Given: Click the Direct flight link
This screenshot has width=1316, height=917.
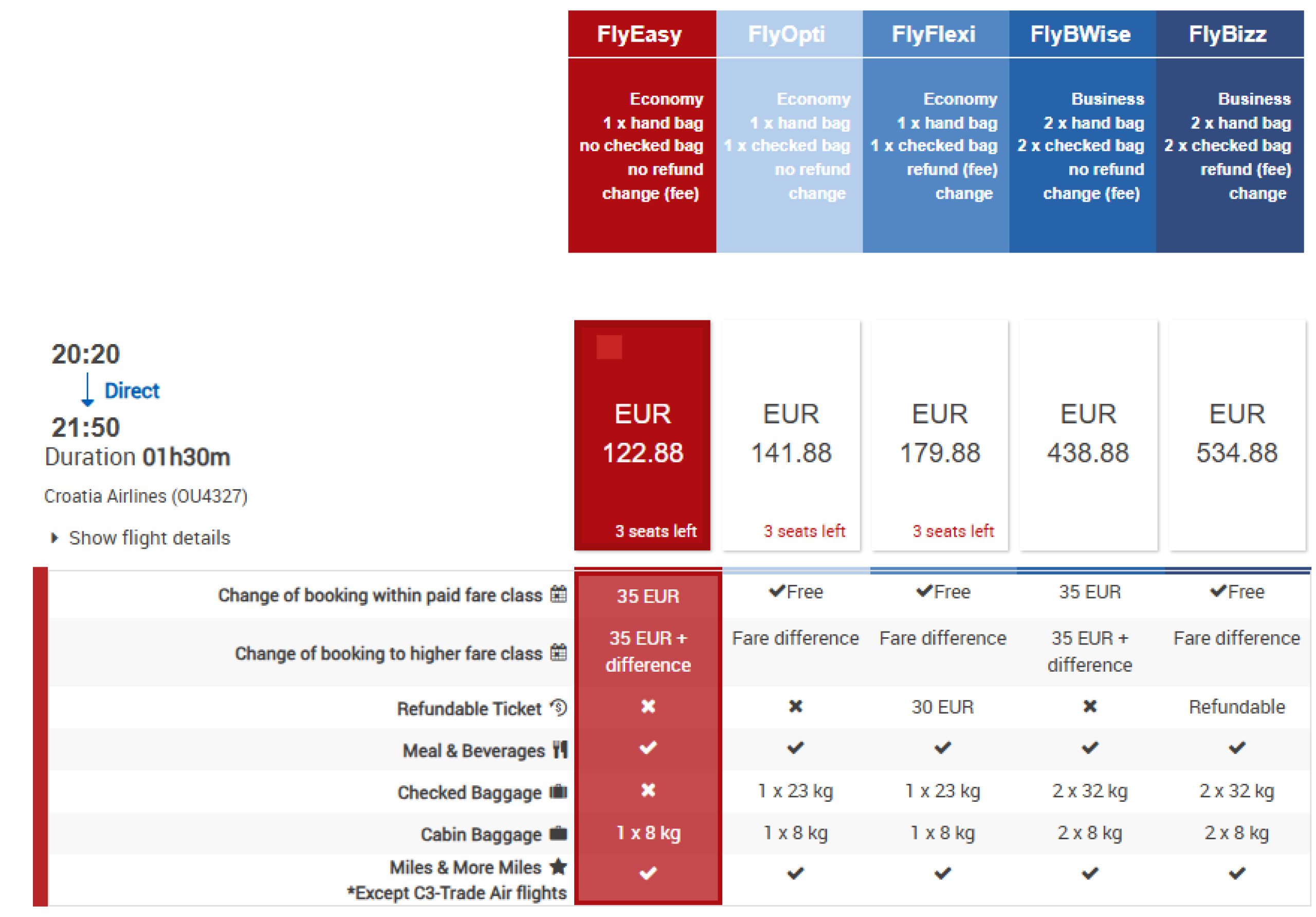Looking at the screenshot, I should pos(132,390).
